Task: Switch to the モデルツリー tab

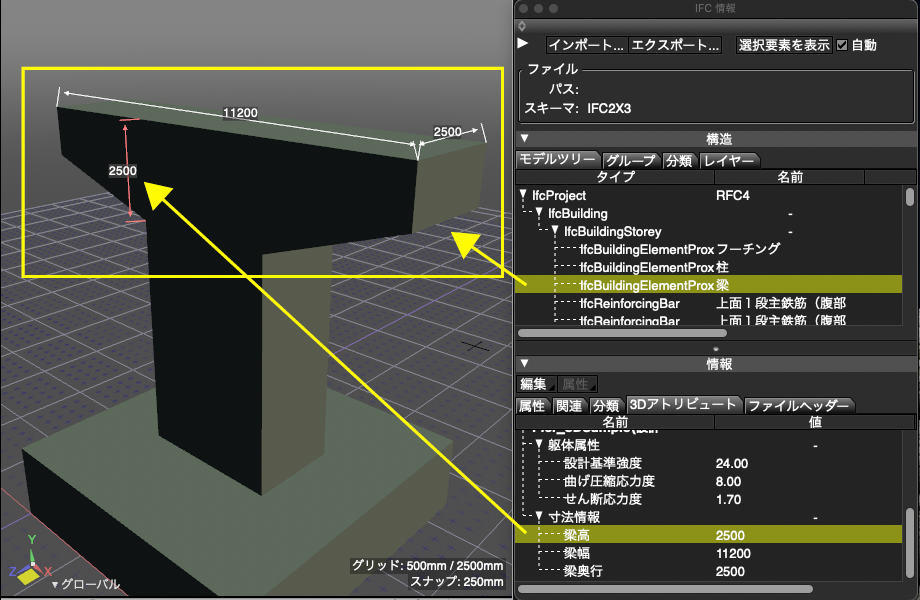Action: (557, 159)
